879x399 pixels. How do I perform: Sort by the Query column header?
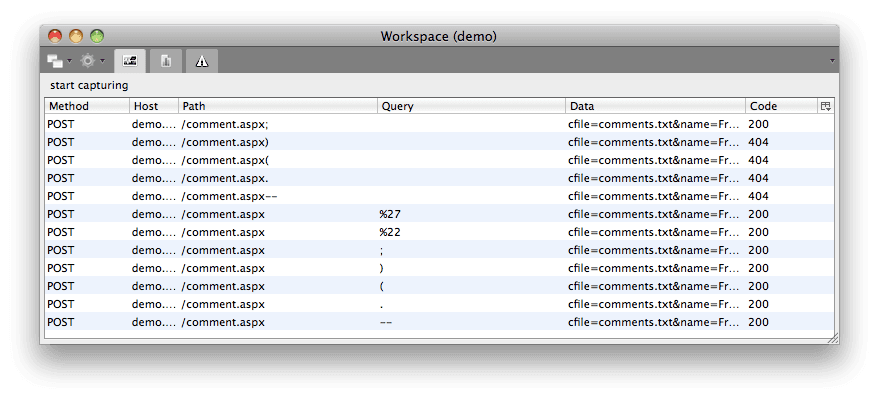[x=472, y=106]
